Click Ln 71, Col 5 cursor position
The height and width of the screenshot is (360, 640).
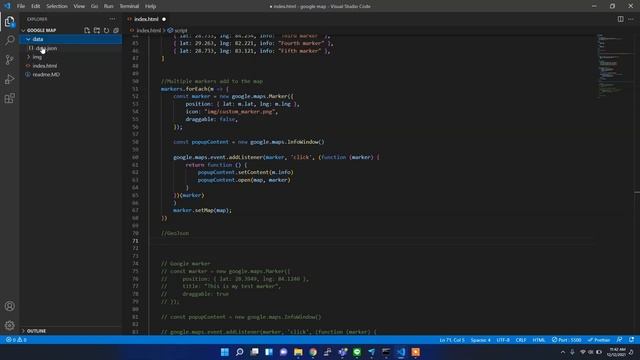(452, 340)
